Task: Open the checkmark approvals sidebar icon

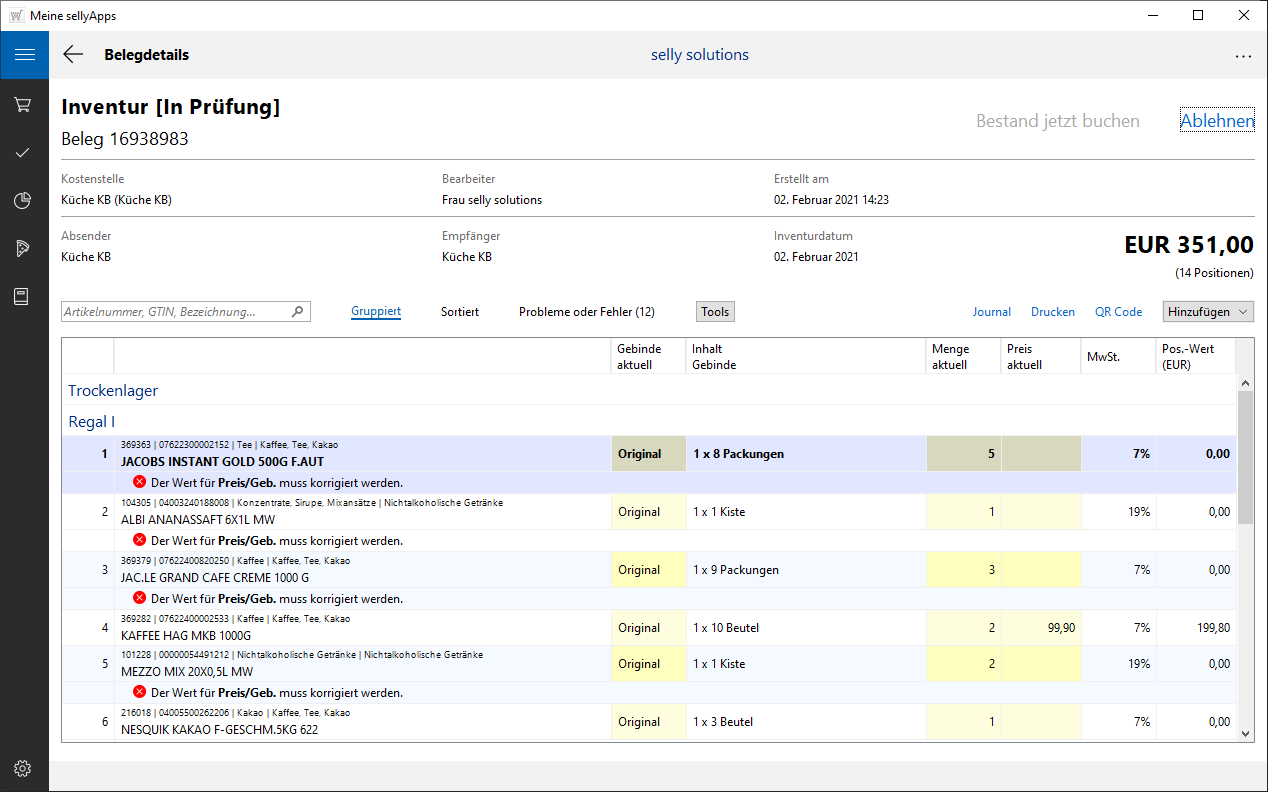Action: [24, 152]
